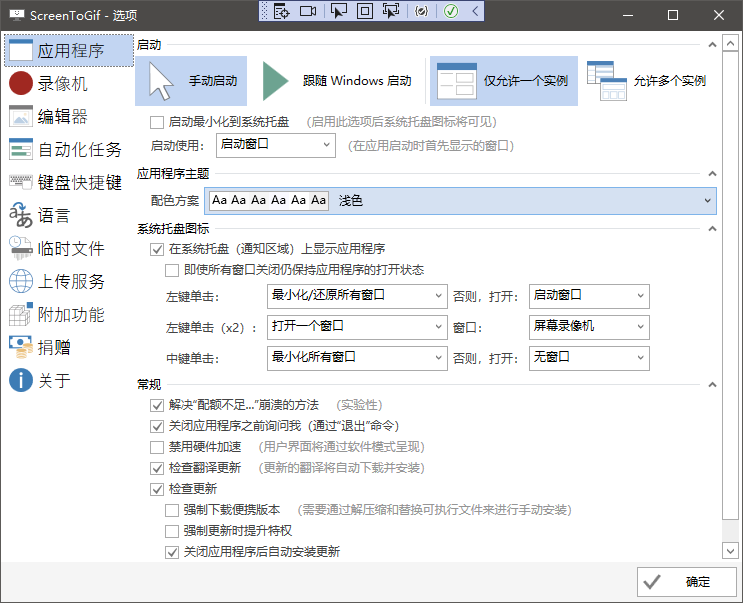Open 左键单击 (x2) dropdown showing 打开一个窗口
This screenshot has height=603, width=743.
click(x=357, y=327)
